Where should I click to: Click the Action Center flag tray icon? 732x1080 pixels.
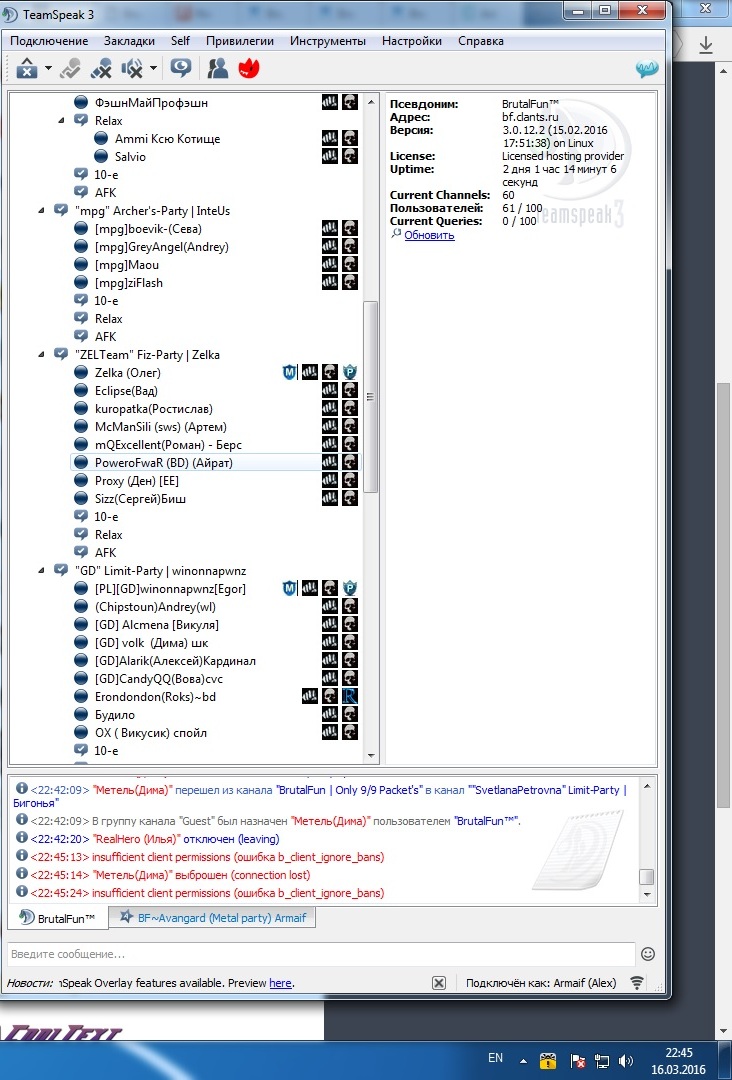(577, 1061)
